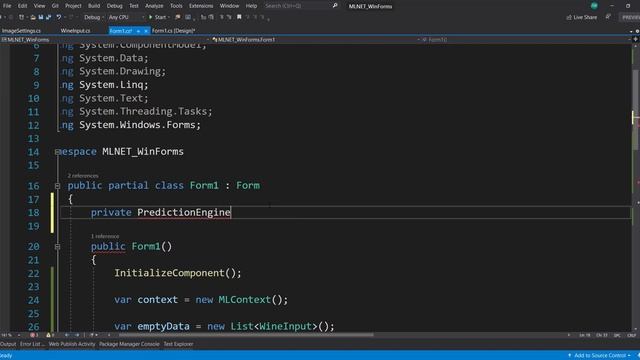Click the bookmark icon in toolbar

click(239, 17)
